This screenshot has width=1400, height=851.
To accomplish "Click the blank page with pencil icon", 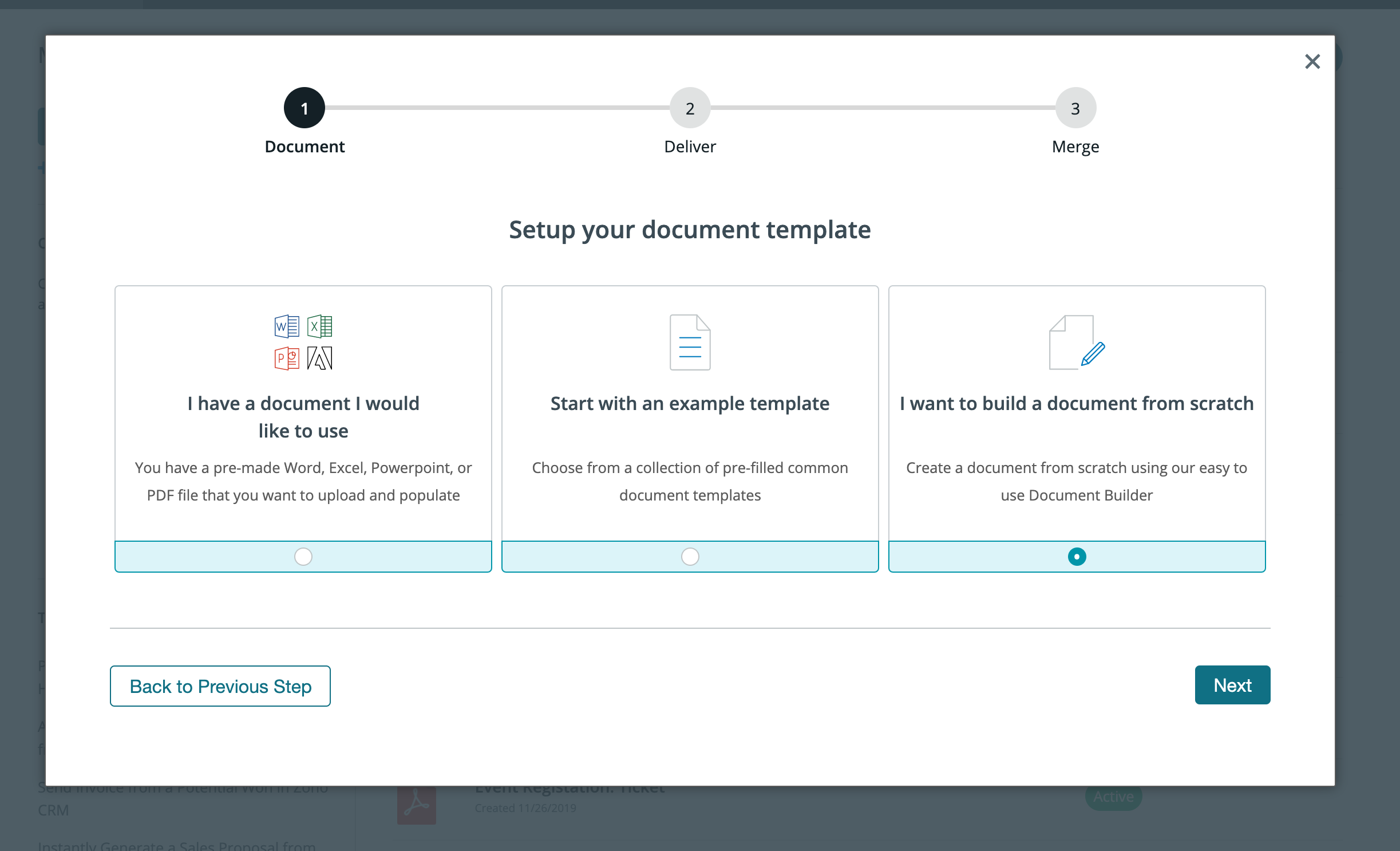I will tap(1077, 342).
